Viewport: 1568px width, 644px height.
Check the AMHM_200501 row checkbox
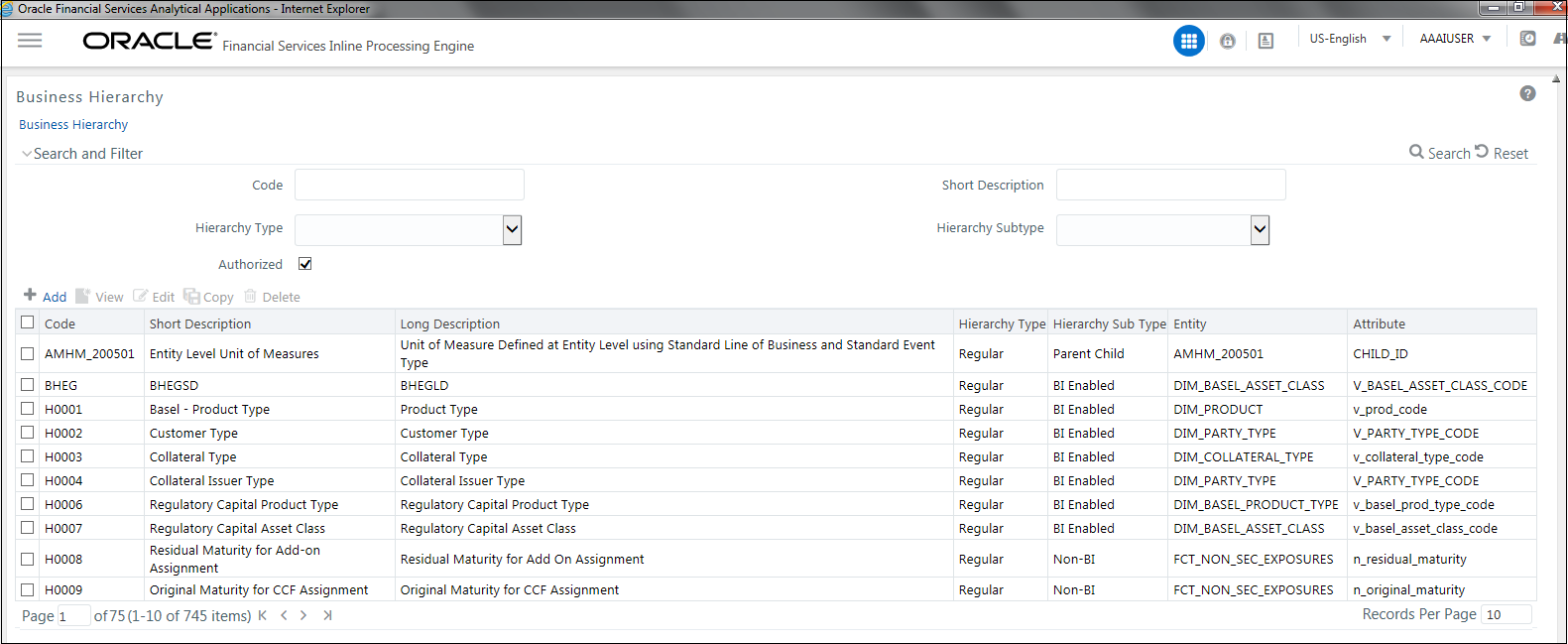pyautogui.click(x=27, y=353)
